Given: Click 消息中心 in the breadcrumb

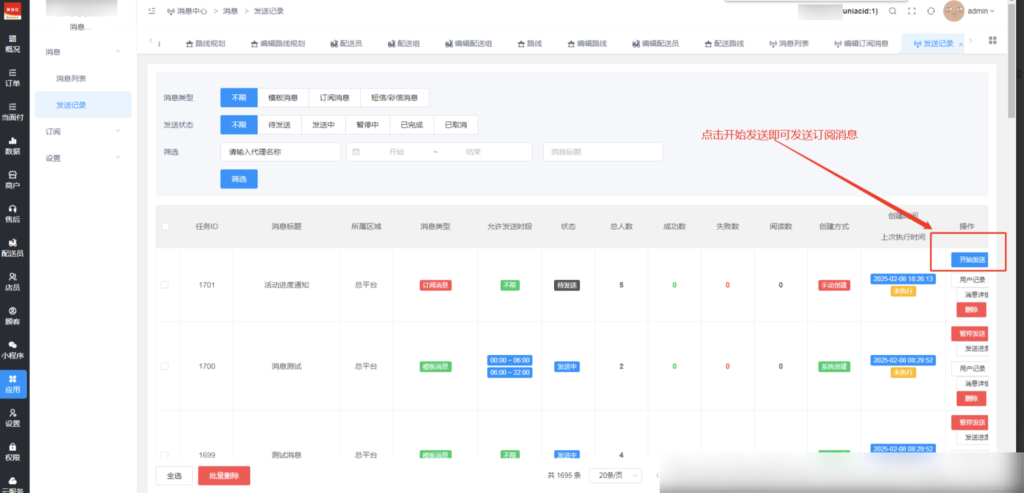Looking at the screenshot, I should pos(192,11).
